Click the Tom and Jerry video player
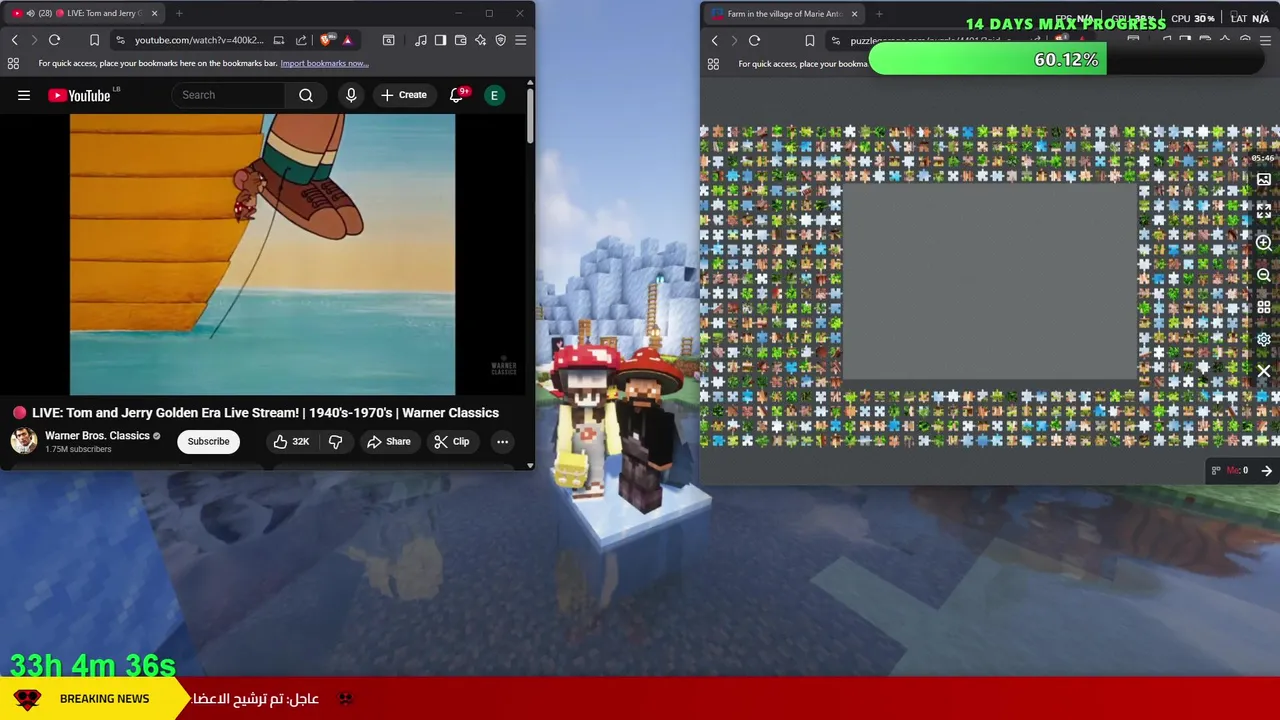The image size is (1280, 720). (262, 254)
